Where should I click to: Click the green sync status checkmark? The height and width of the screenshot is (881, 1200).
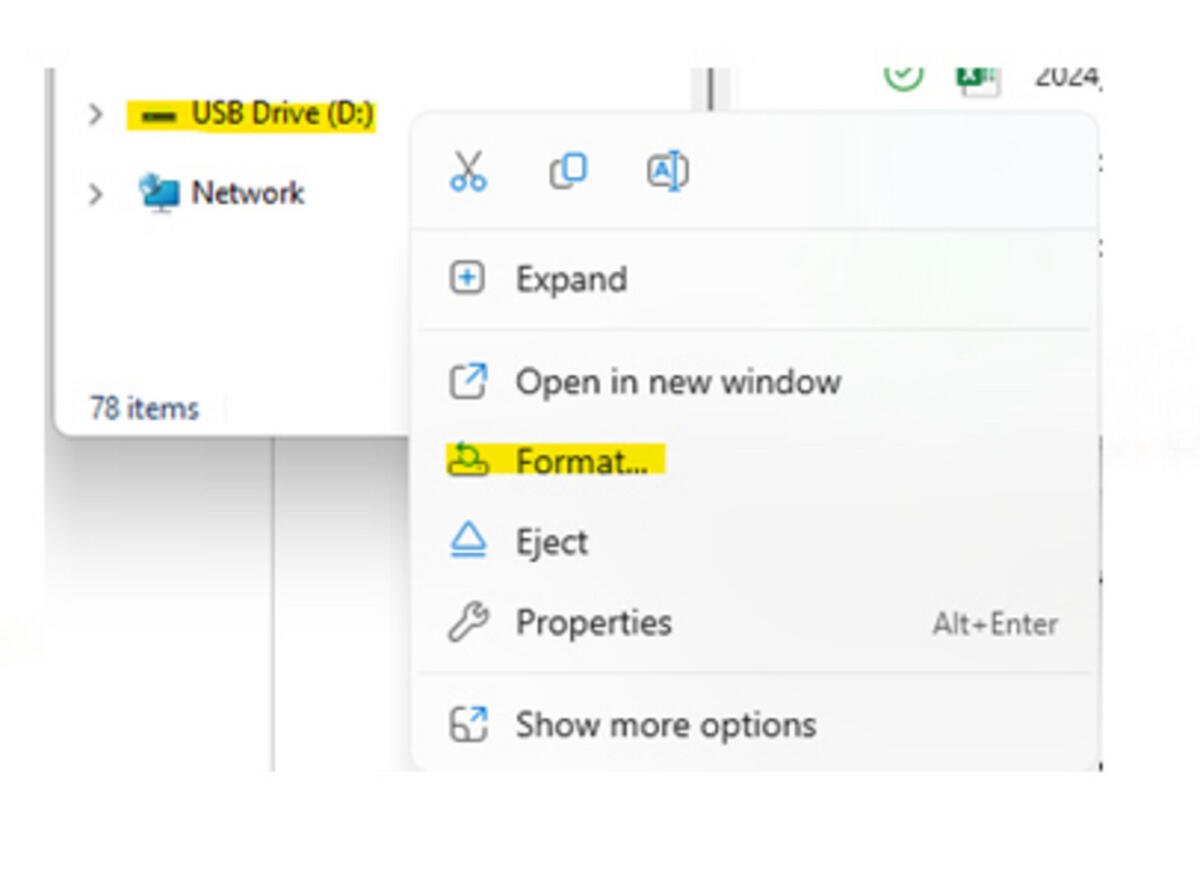tap(904, 76)
